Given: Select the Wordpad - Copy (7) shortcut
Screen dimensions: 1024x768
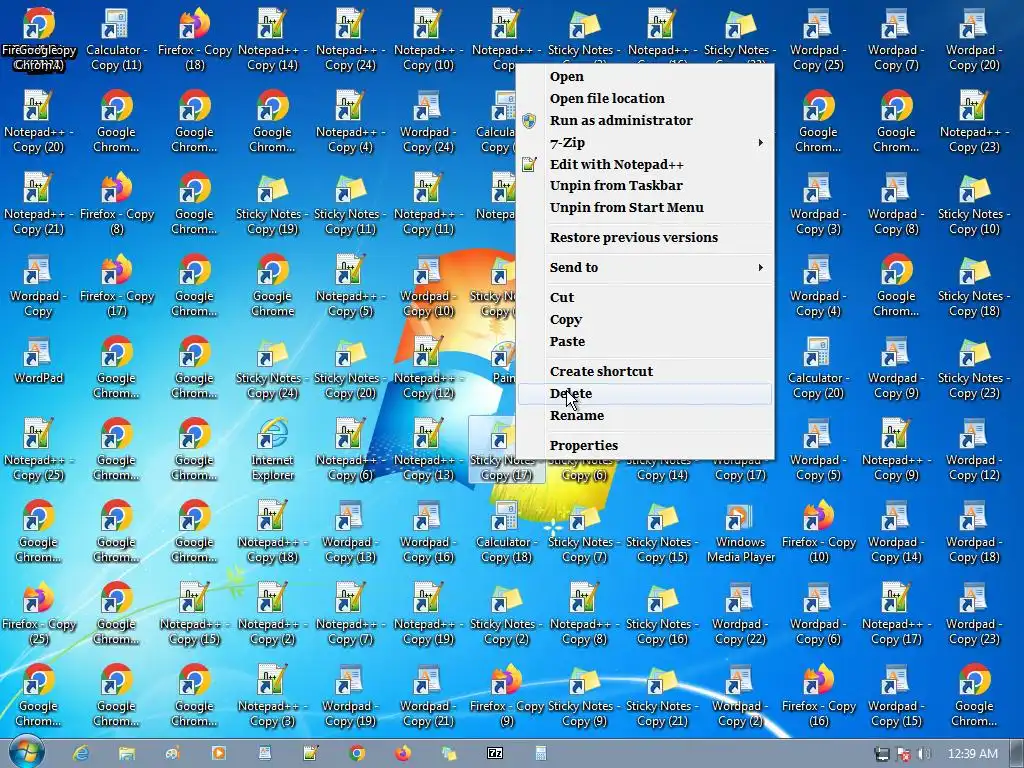Looking at the screenshot, I should [x=896, y=39].
